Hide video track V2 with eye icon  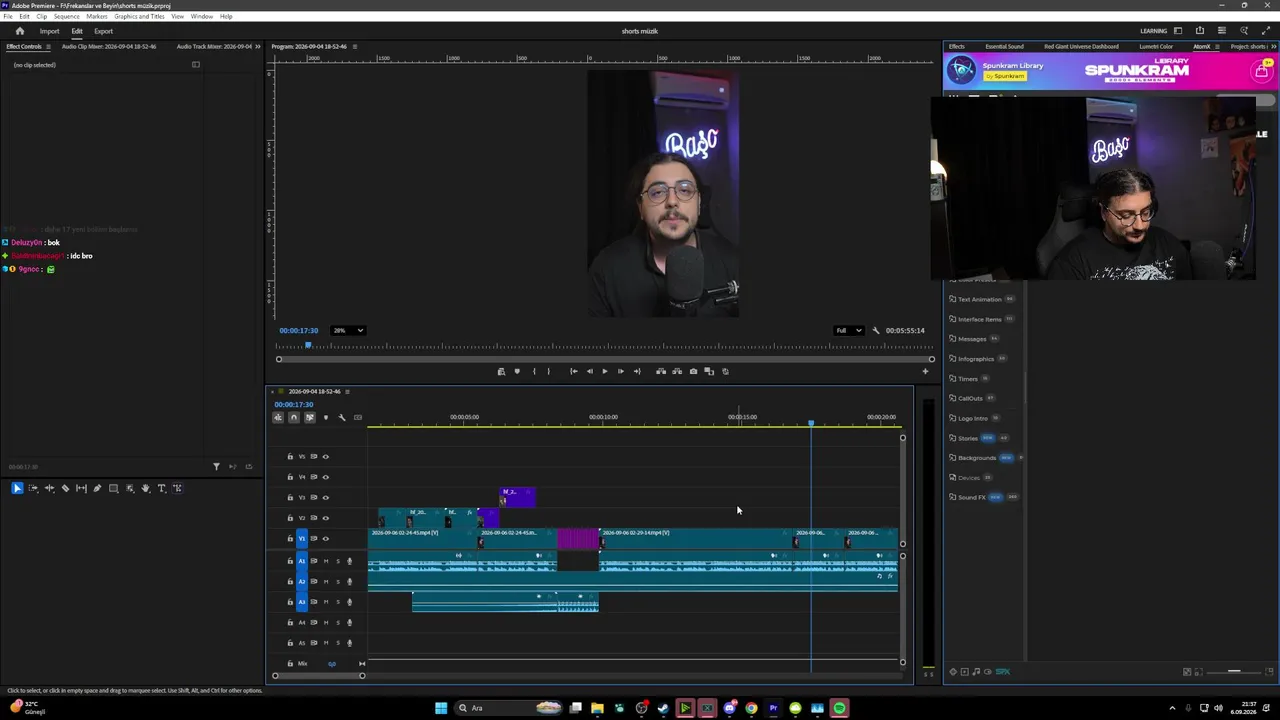tap(325, 518)
